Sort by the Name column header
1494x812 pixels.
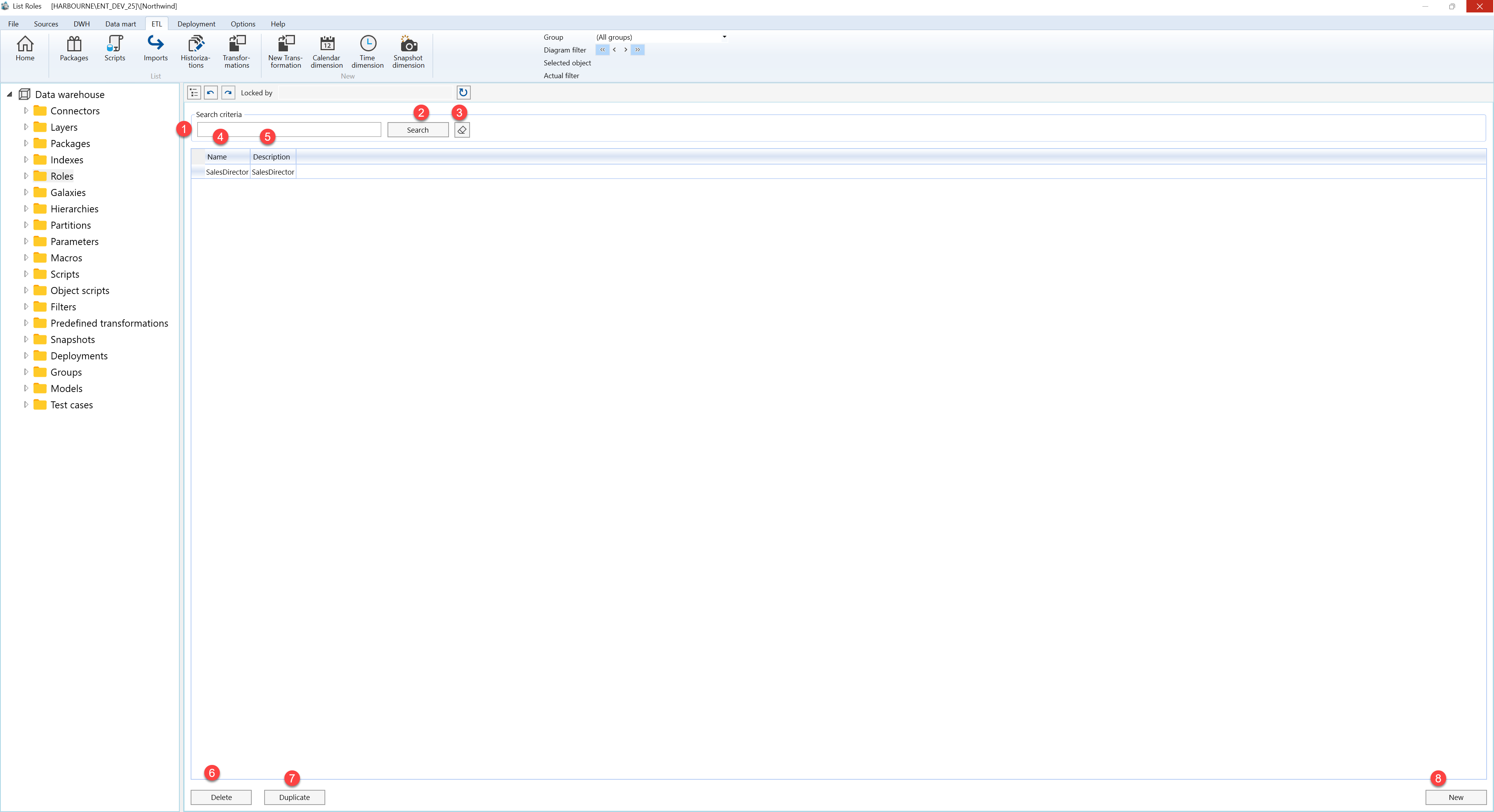click(x=227, y=157)
